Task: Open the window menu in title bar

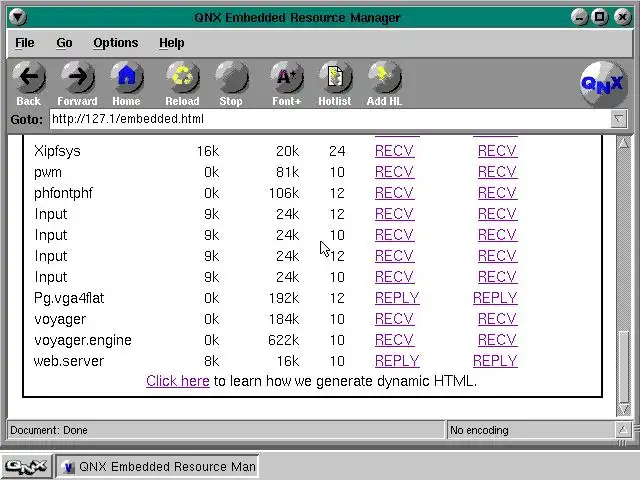Action: click(18, 17)
